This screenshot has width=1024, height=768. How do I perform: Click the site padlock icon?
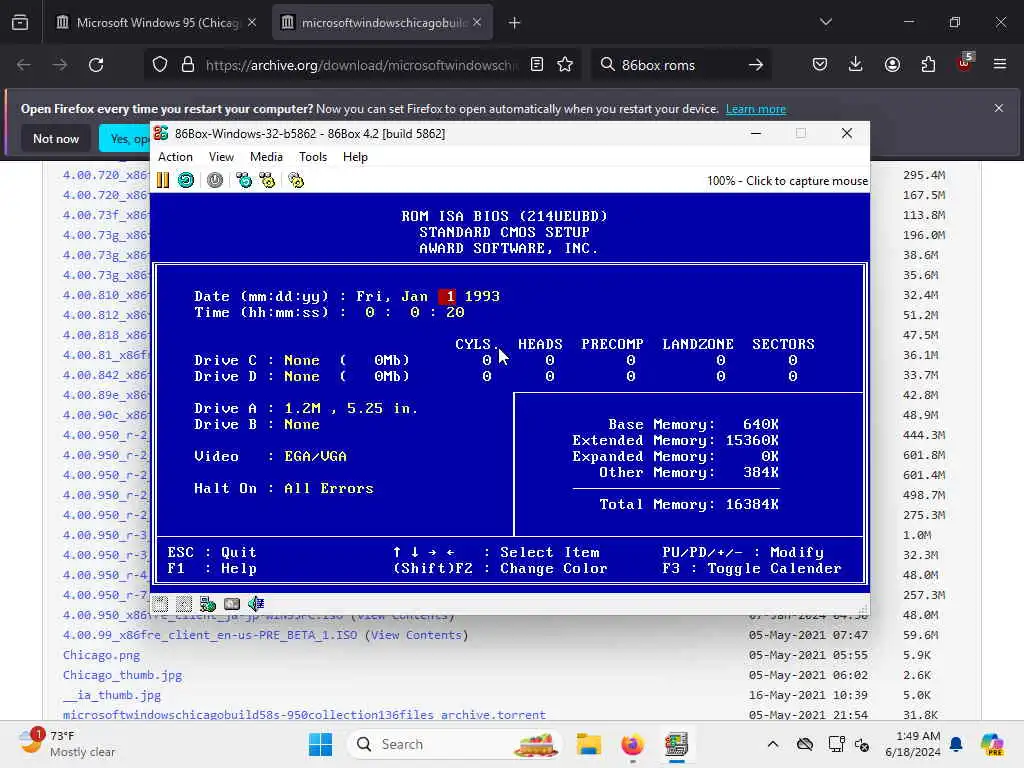tap(188, 65)
